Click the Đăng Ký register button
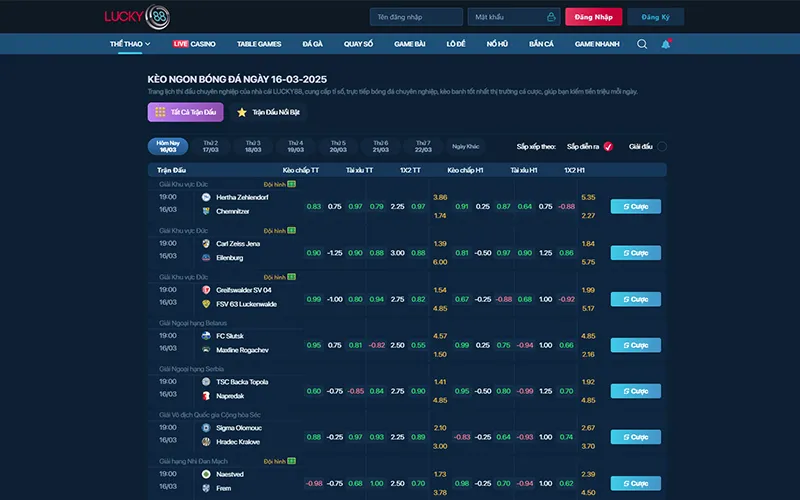 click(656, 17)
